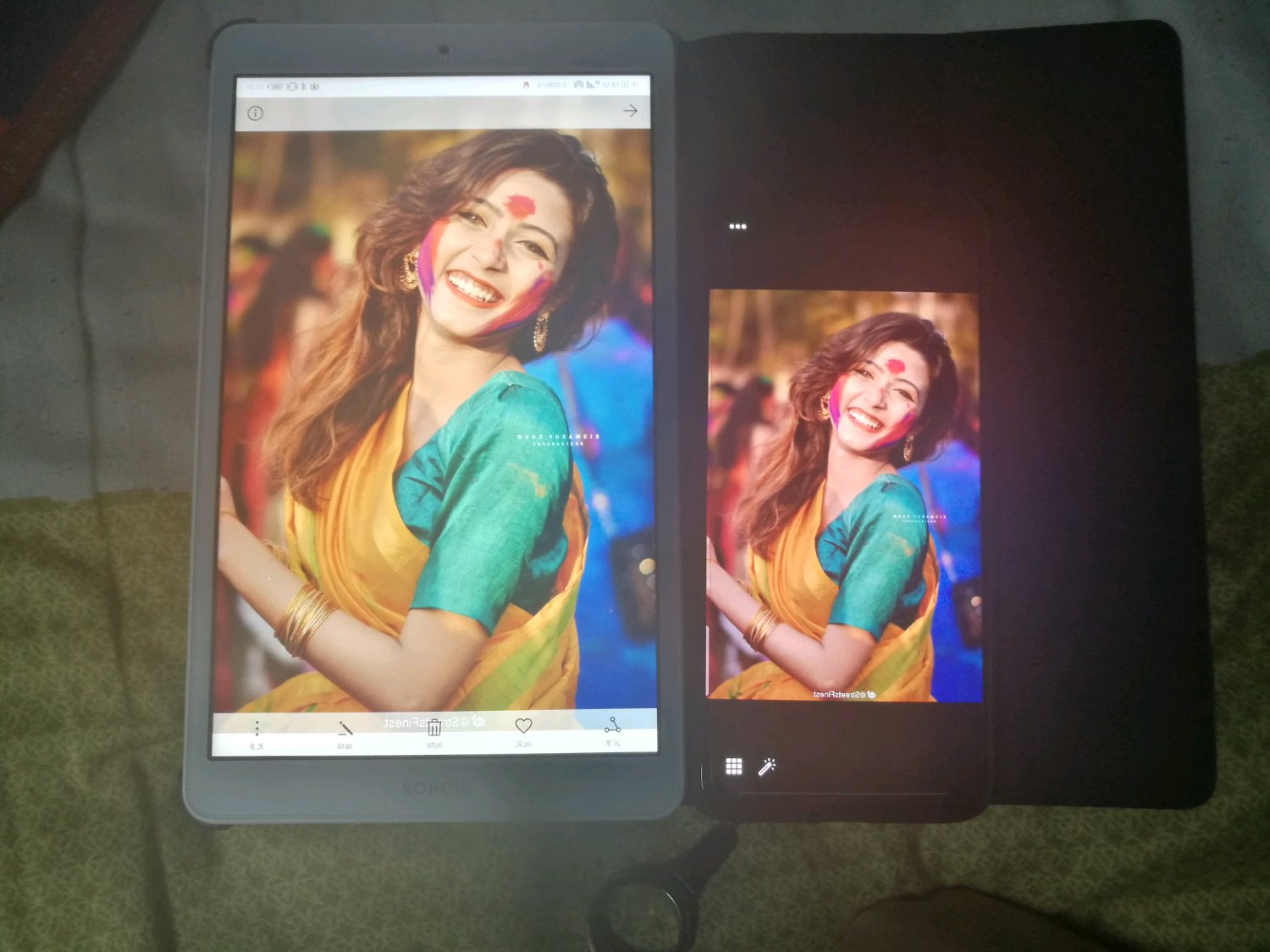Tap the back arrow on the tablet
The image size is (1270, 952).
coord(630,111)
